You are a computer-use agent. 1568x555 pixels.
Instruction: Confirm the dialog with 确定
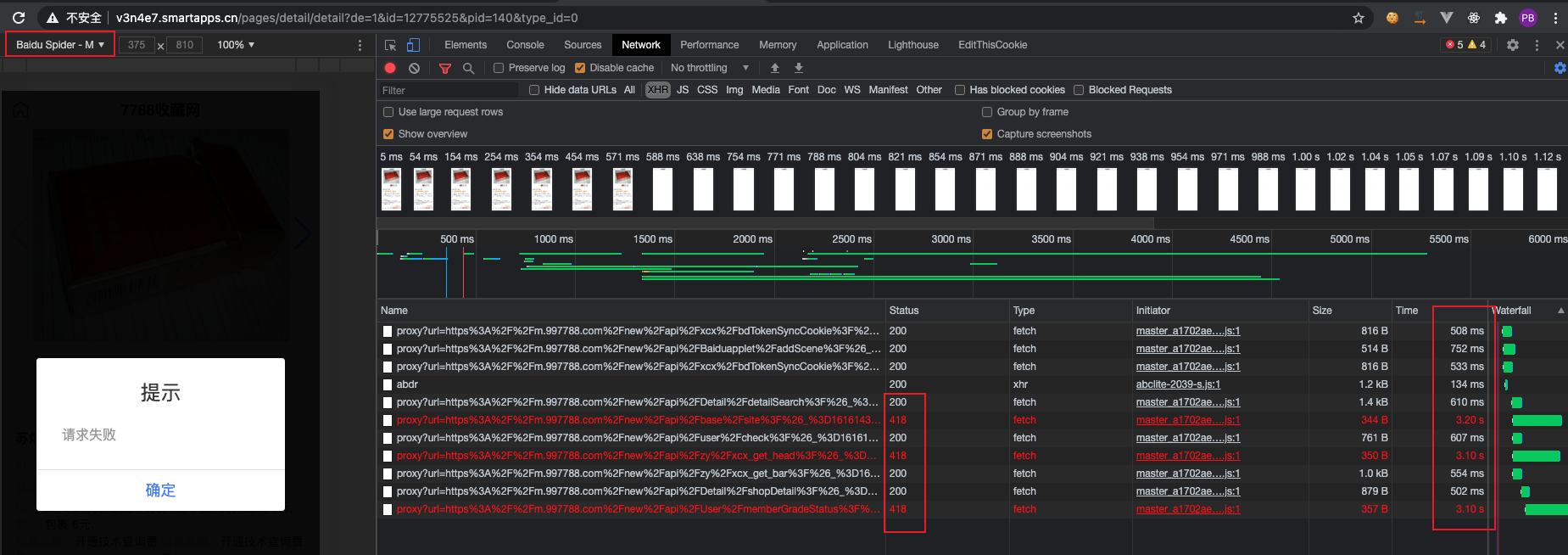160,490
